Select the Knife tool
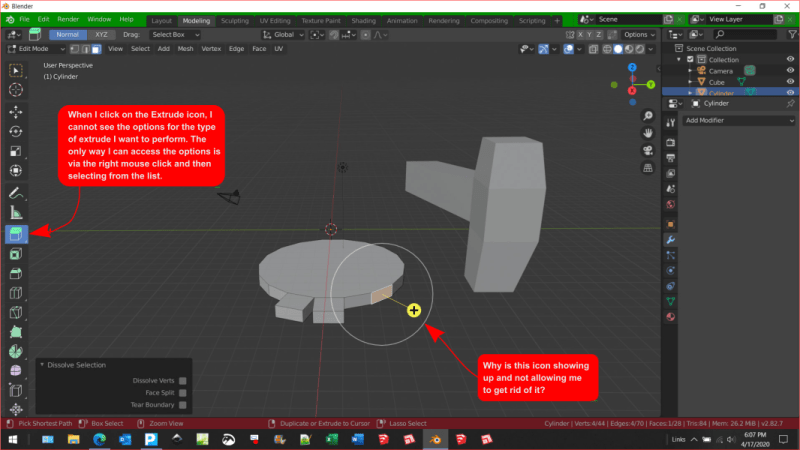Image resolution: width=800 pixels, height=450 pixels. 16,312
